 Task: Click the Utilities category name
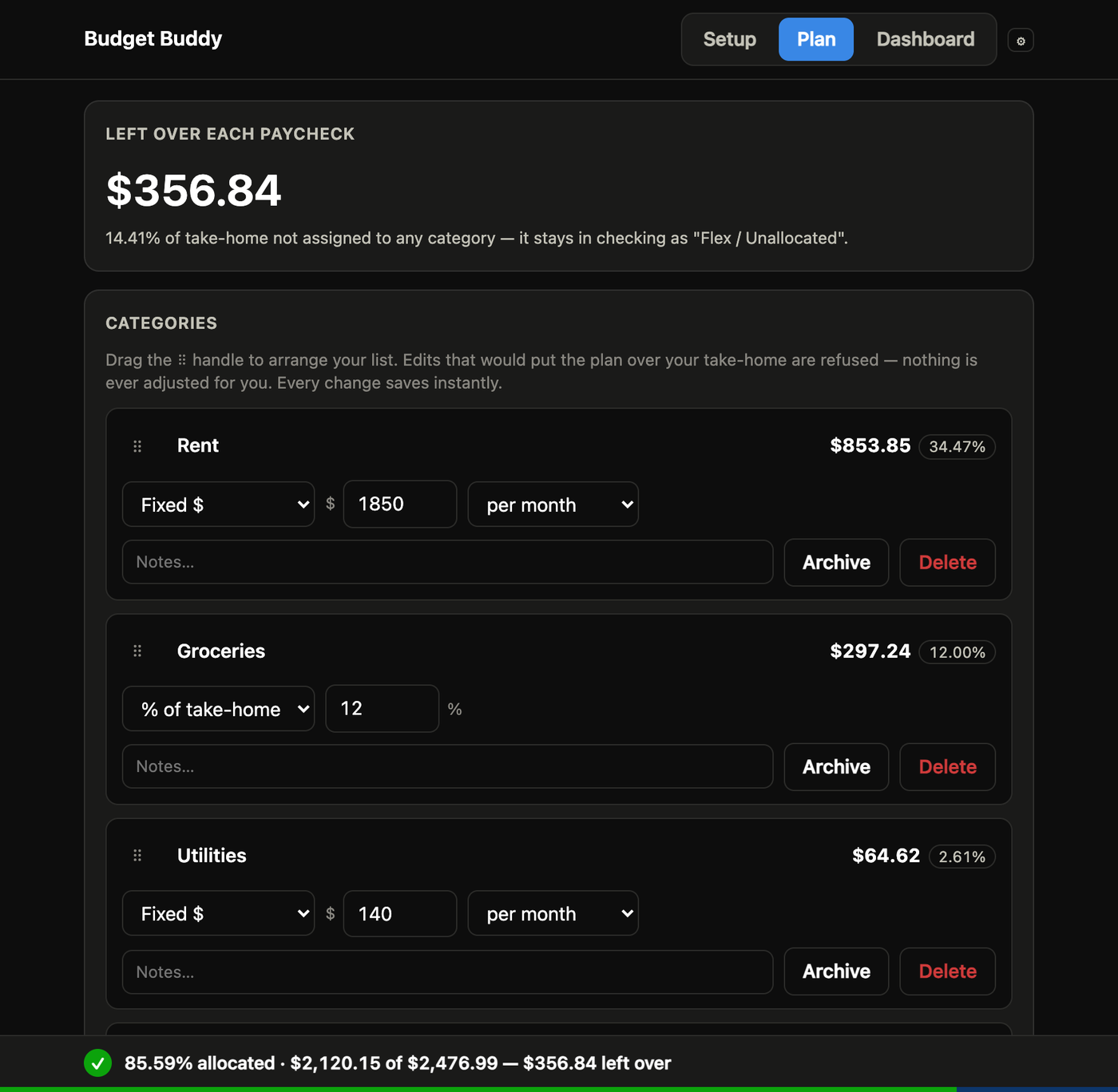[212, 856]
